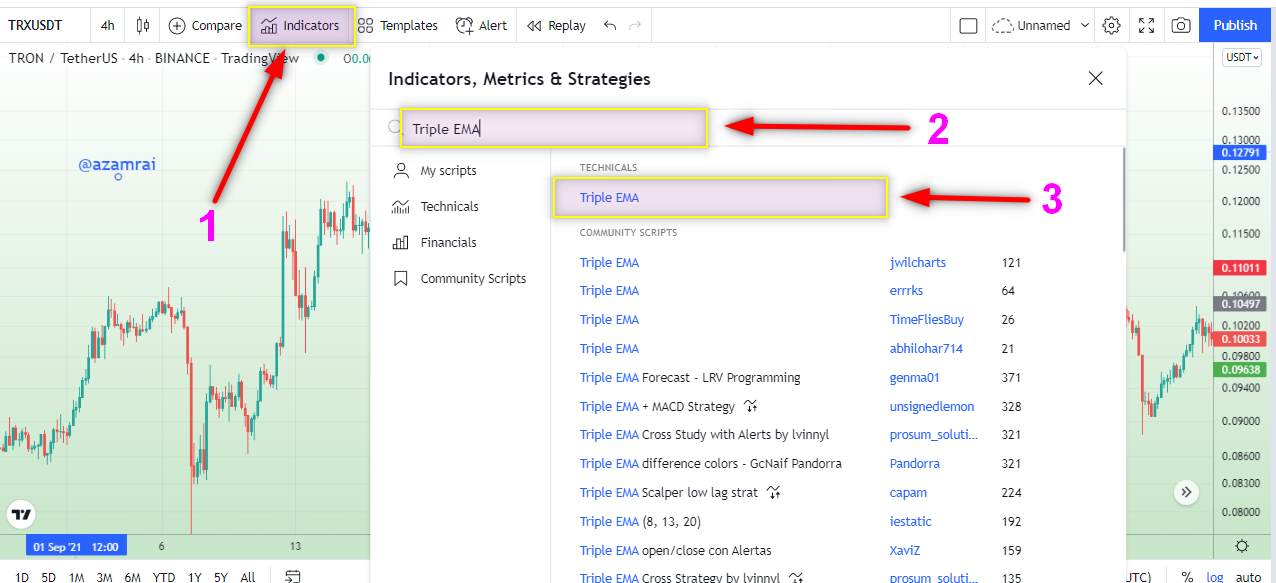
Task: Close the Indicators, Metrics & Strategies dialog
Action: click(x=1096, y=78)
